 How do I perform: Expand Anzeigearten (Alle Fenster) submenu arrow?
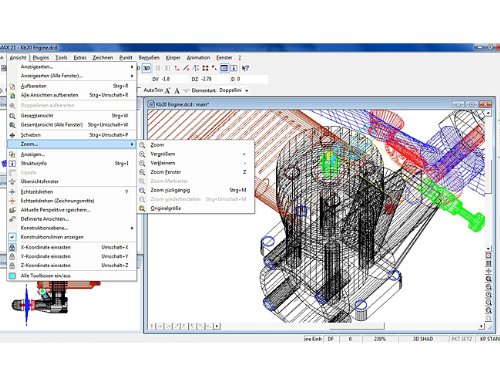click(132, 76)
